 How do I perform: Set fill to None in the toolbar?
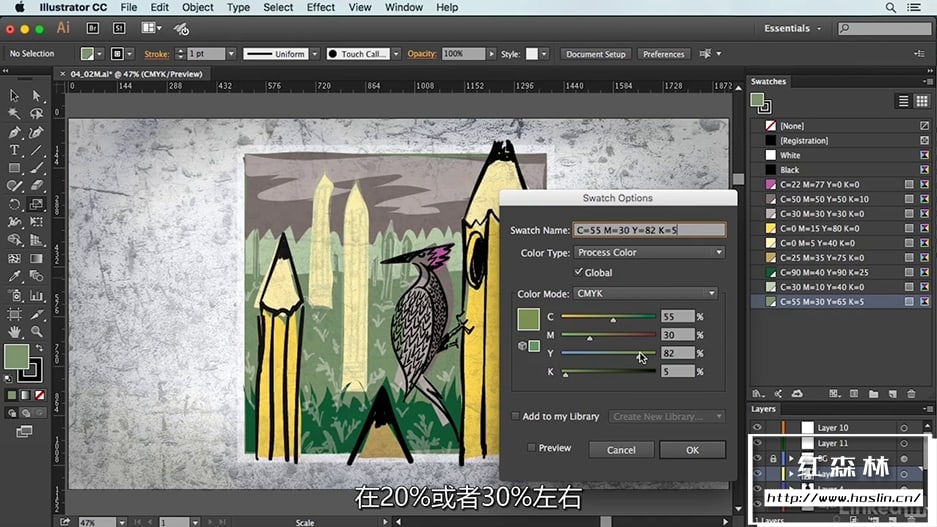point(39,395)
